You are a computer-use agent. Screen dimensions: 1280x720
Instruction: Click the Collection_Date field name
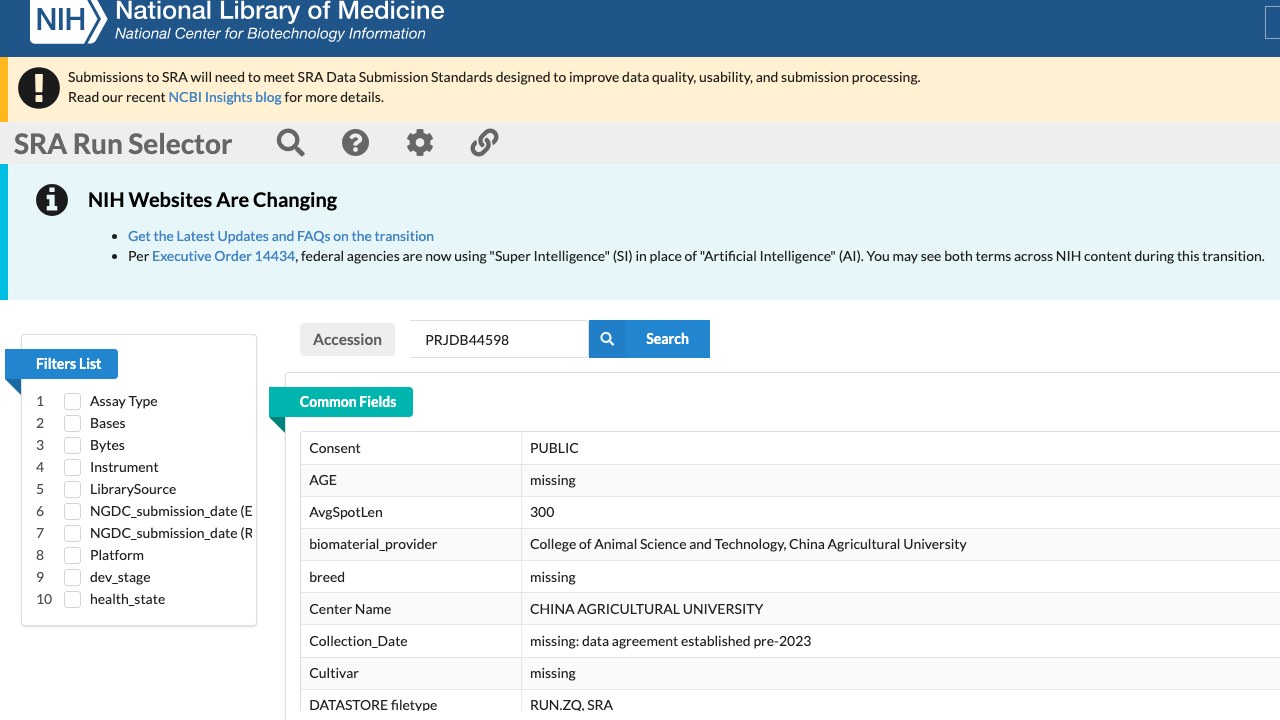coord(358,641)
